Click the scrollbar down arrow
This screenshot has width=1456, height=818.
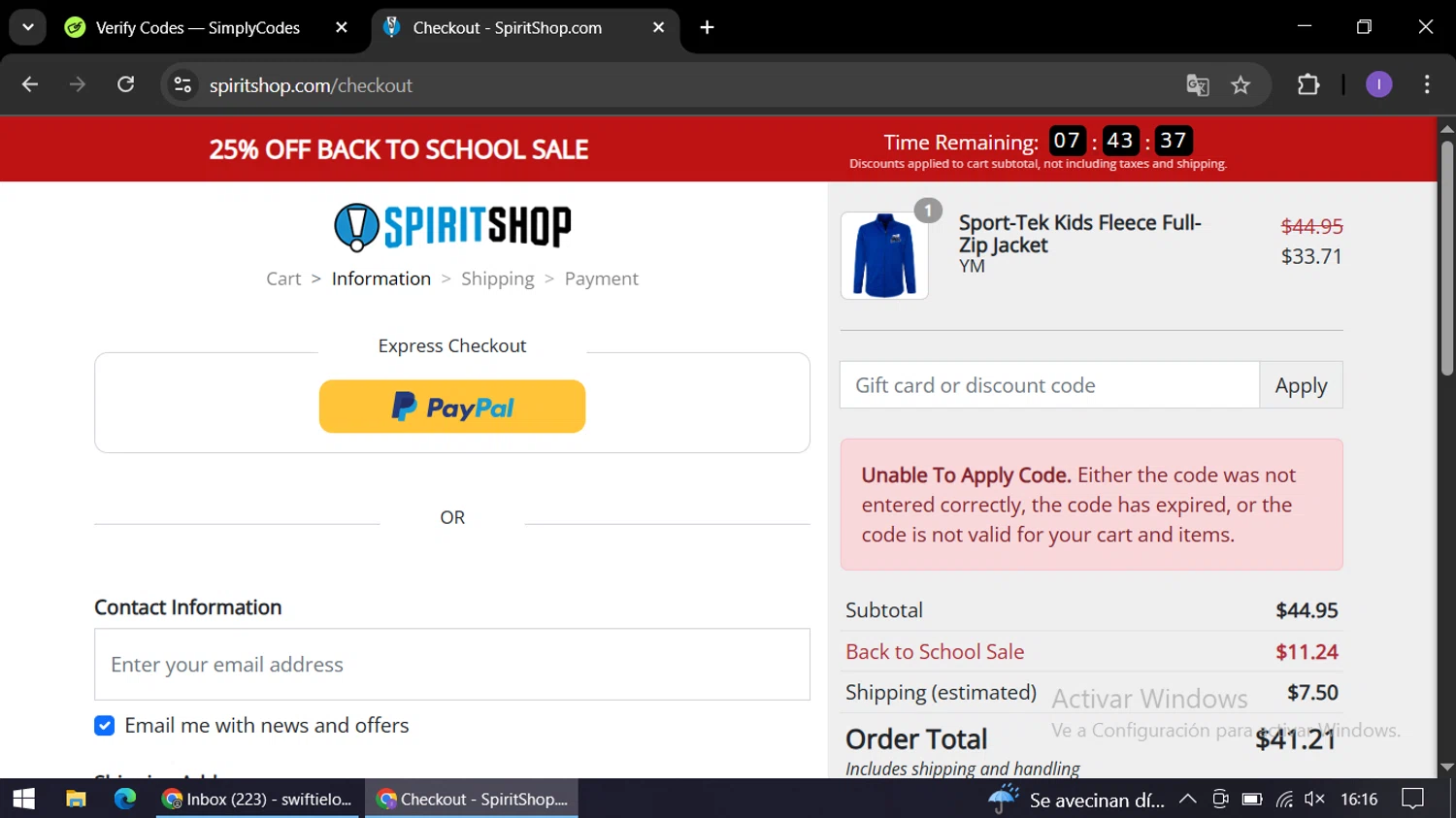pyautogui.click(x=1446, y=768)
